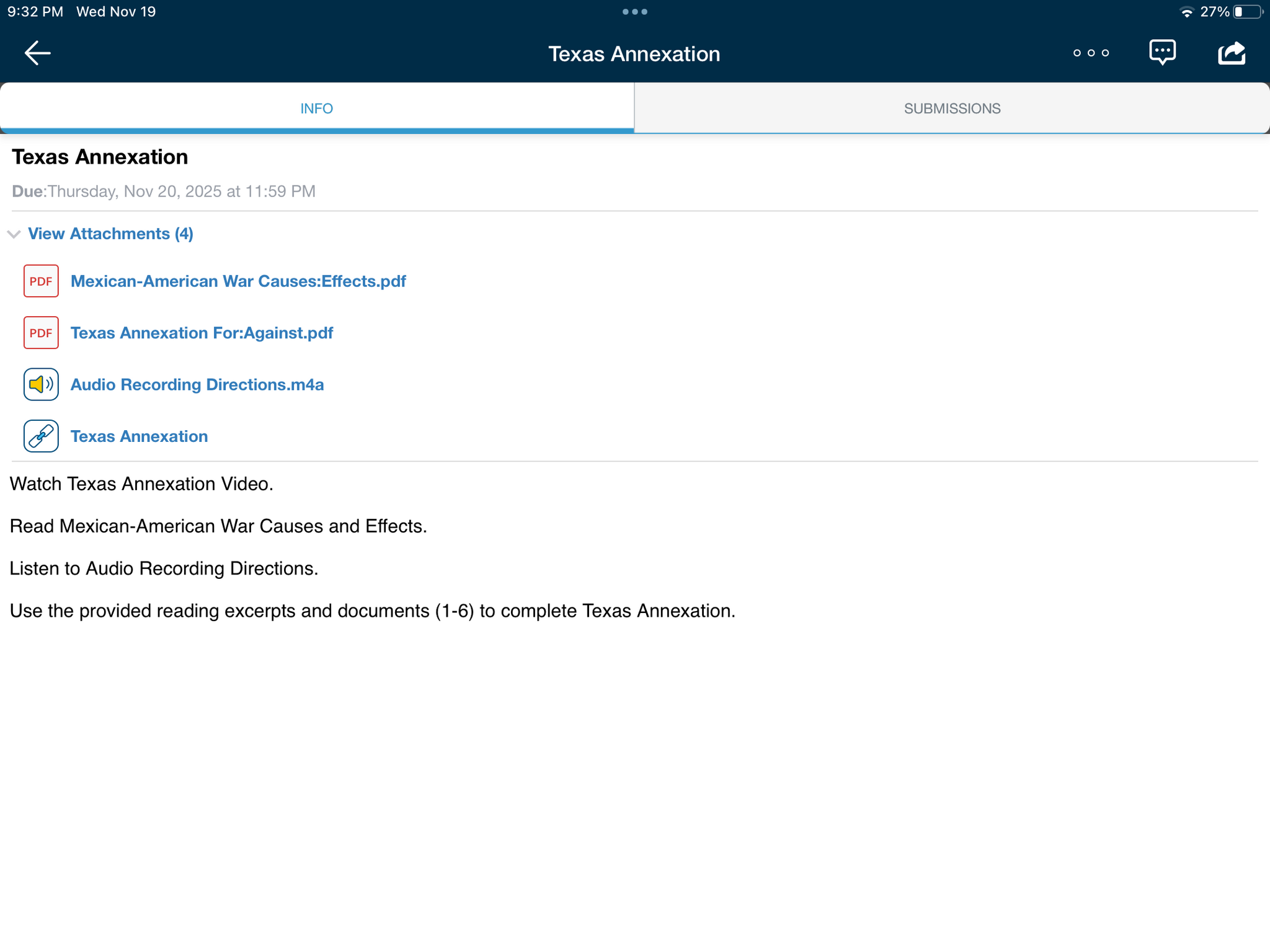Tap the PDF icon for Mexican-American War Causes

click(41, 281)
